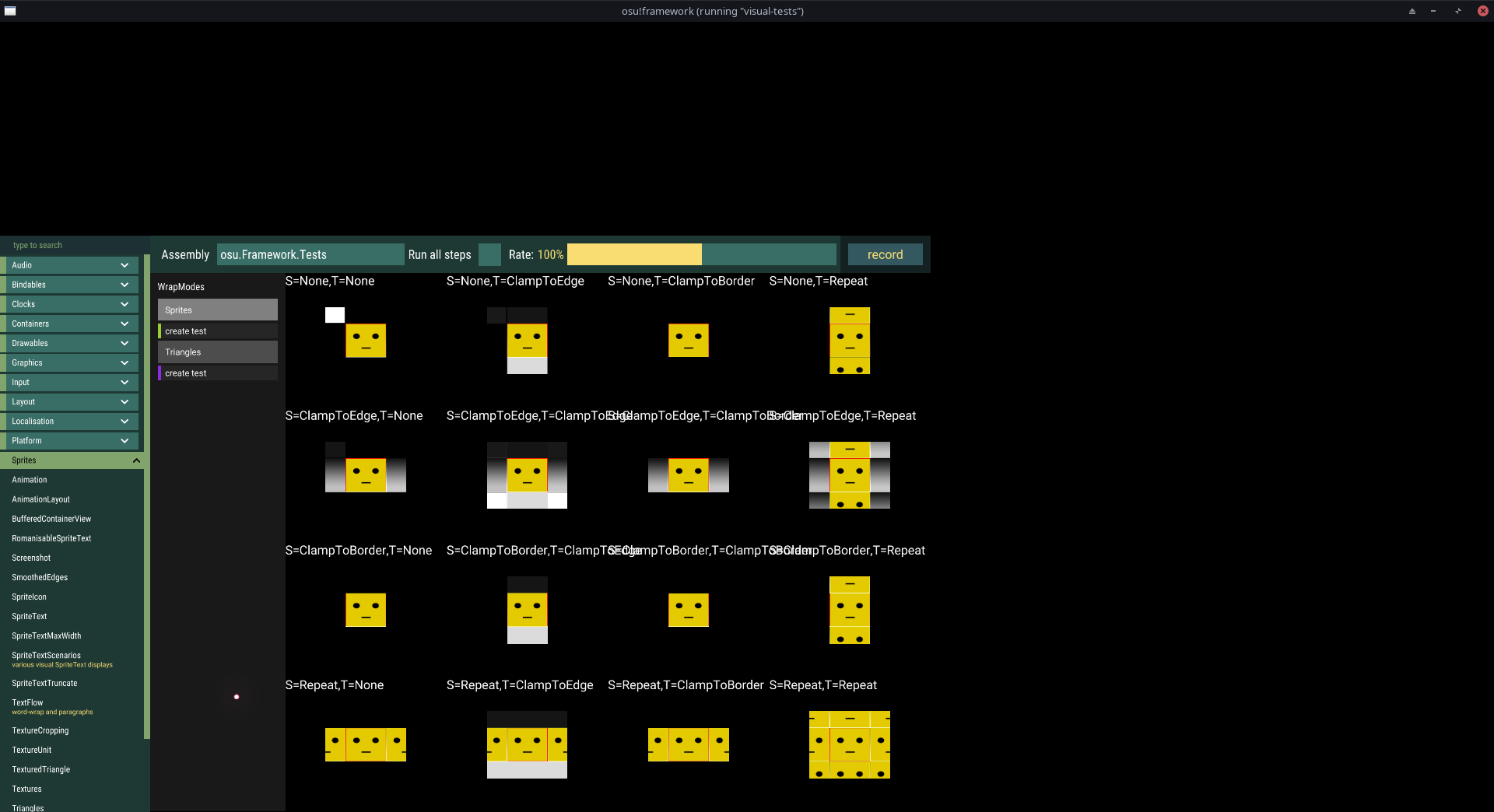Click the S=ClampToBorder,T=Repeat sprite
This screenshot has width=1494, height=812.
[850, 610]
